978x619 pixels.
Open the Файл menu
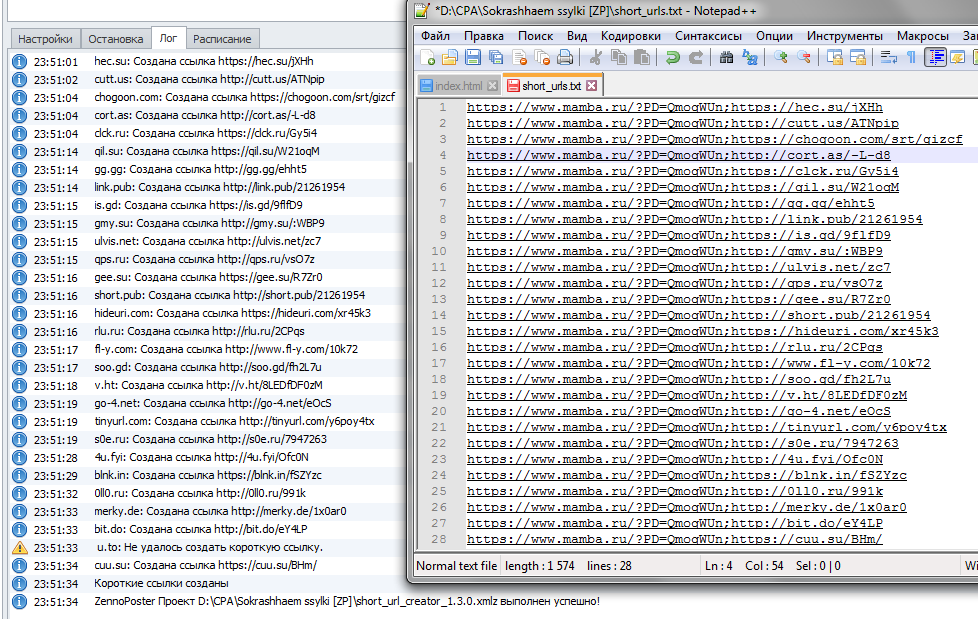435,36
